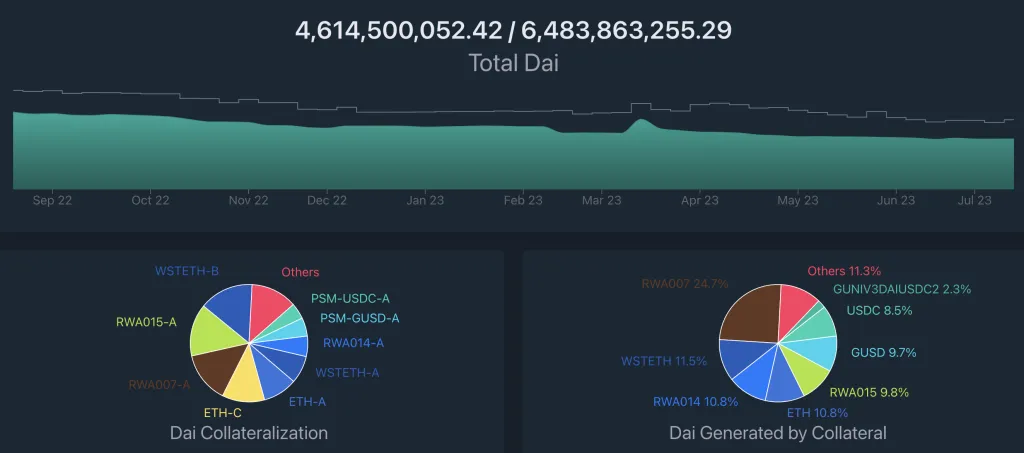This screenshot has height=453, width=1024.
Task: Select the PSM-USDC-A legend label
Action: click(350, 298)
